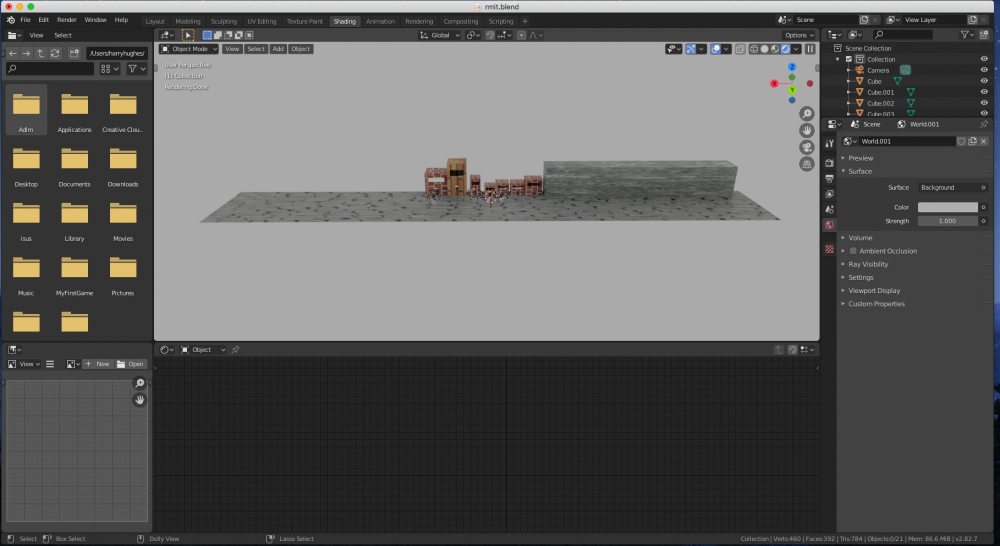Image resolution: width=1000 pixels, height=546 pixels.
Task: Expand the Viewport Display panel
Action: 874,291
